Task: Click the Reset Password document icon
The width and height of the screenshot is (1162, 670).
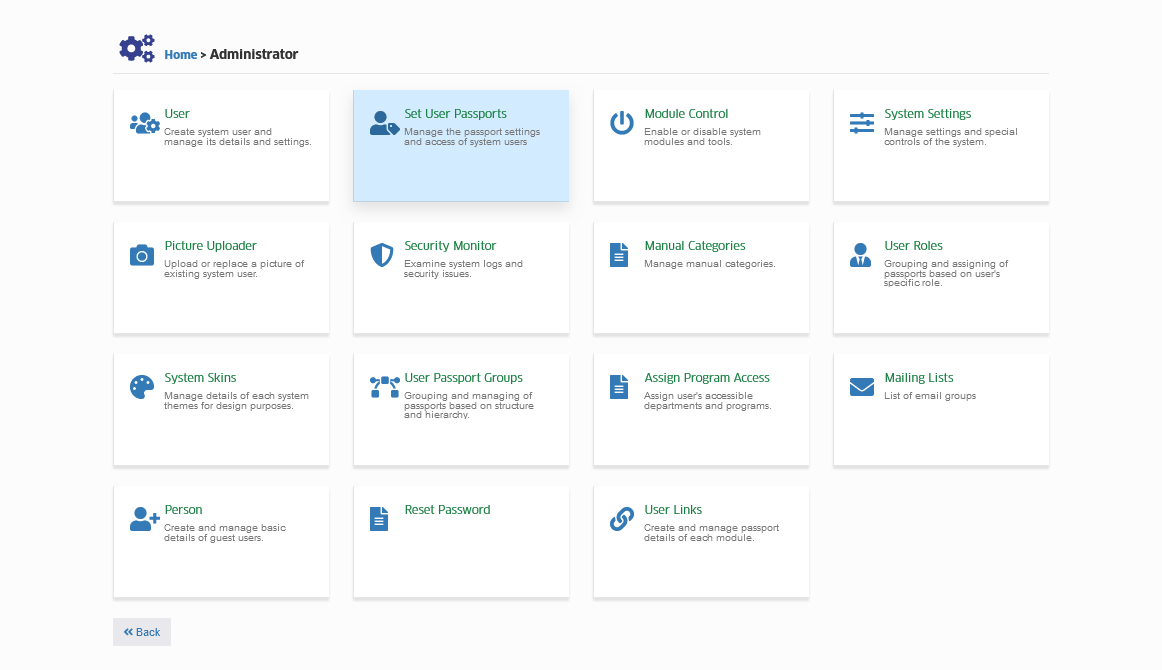Action: 379,519
